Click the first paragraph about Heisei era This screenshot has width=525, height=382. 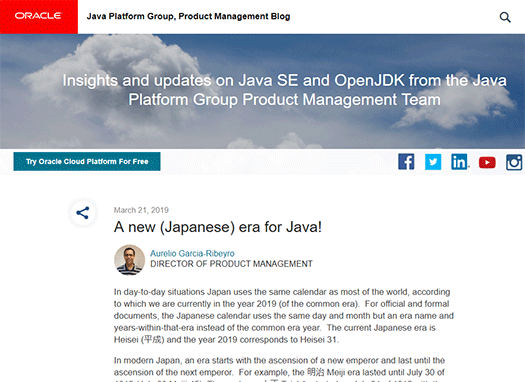tap(284, 316)
